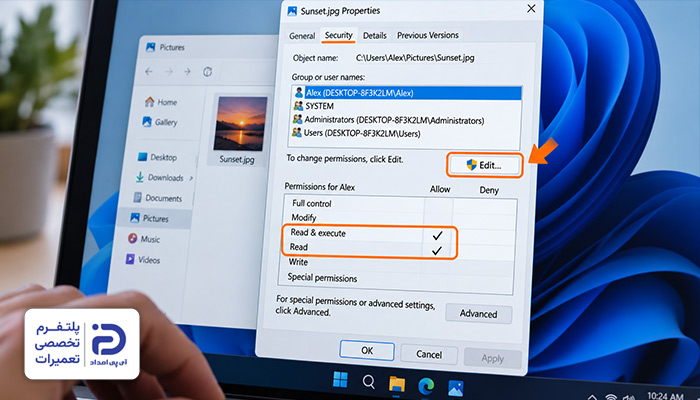This screenshot has width=700, height=400.
Task: Close the Sunset.jpg Properties dialog
Action: tap(531, 8)
